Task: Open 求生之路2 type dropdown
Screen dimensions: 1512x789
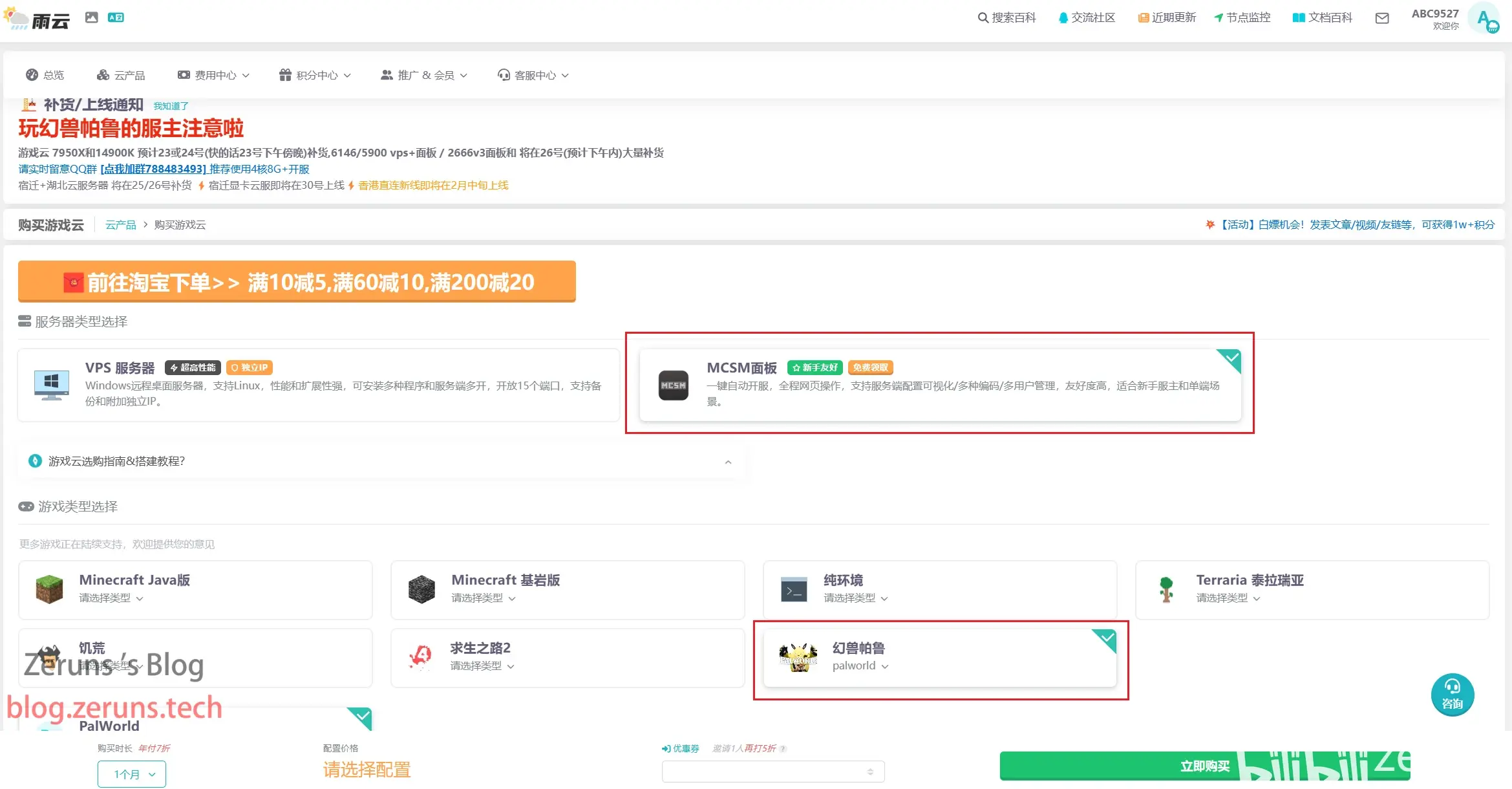Action: [482, 666]
